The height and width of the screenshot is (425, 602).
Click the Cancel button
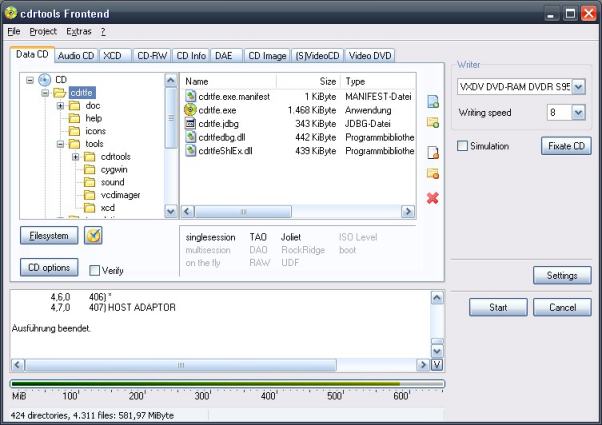[562, 307]
